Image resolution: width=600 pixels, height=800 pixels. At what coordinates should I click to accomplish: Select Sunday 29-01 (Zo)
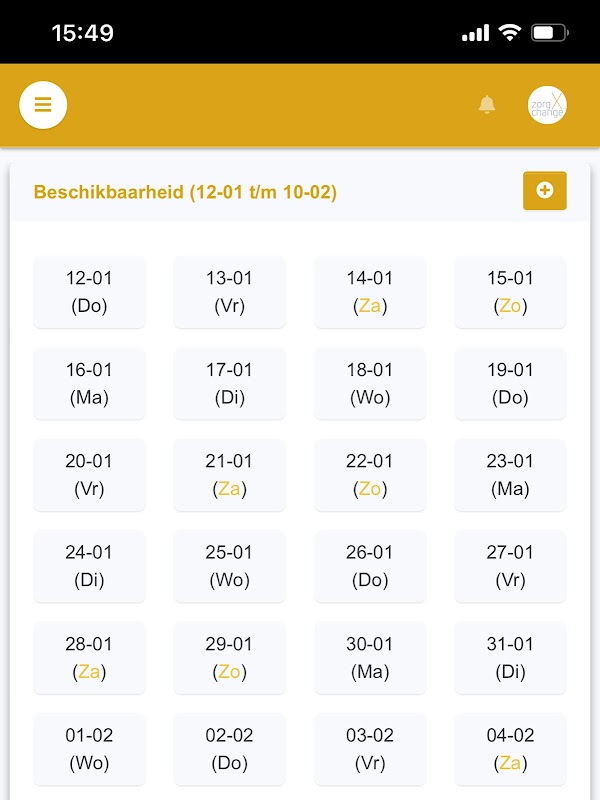coord(229,658)
